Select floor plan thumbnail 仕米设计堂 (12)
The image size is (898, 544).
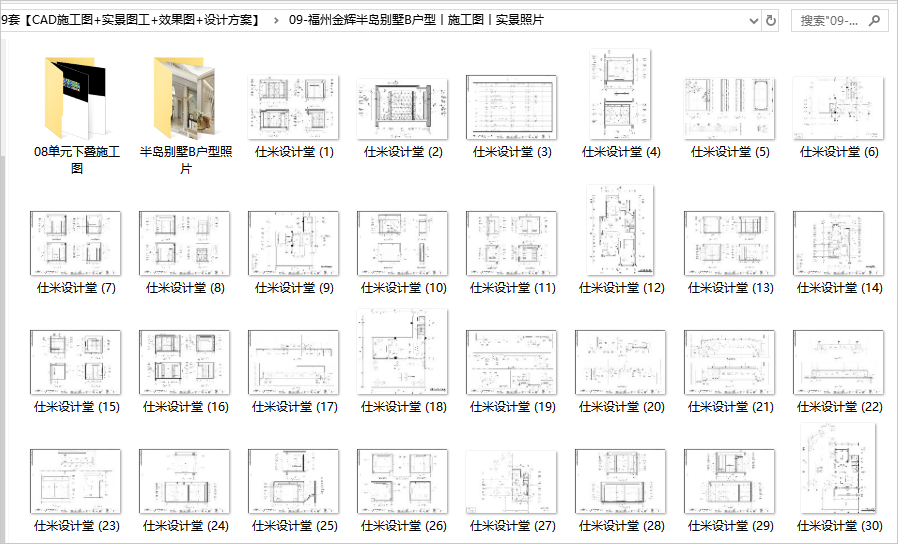click(620, 230)
